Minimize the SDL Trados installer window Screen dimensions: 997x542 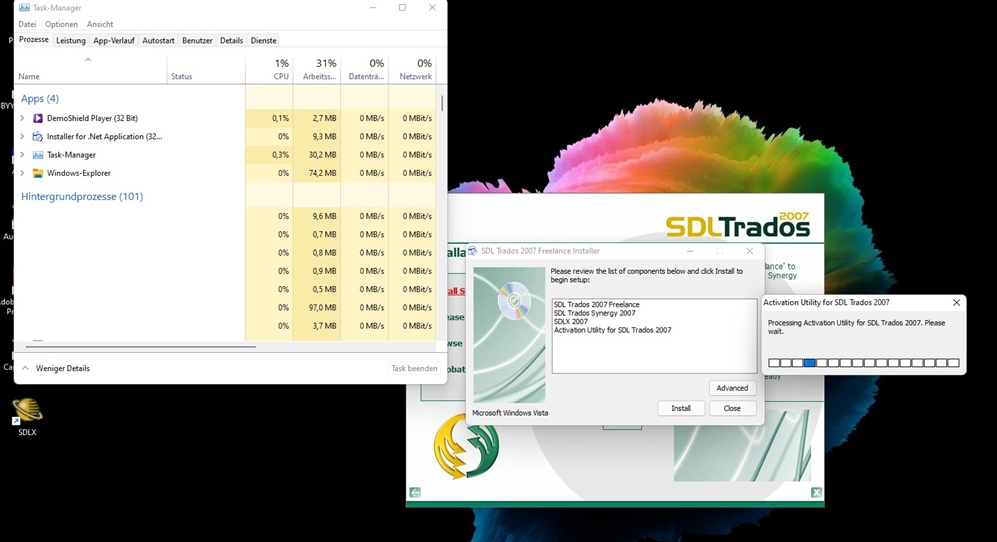tap(690, 251)
